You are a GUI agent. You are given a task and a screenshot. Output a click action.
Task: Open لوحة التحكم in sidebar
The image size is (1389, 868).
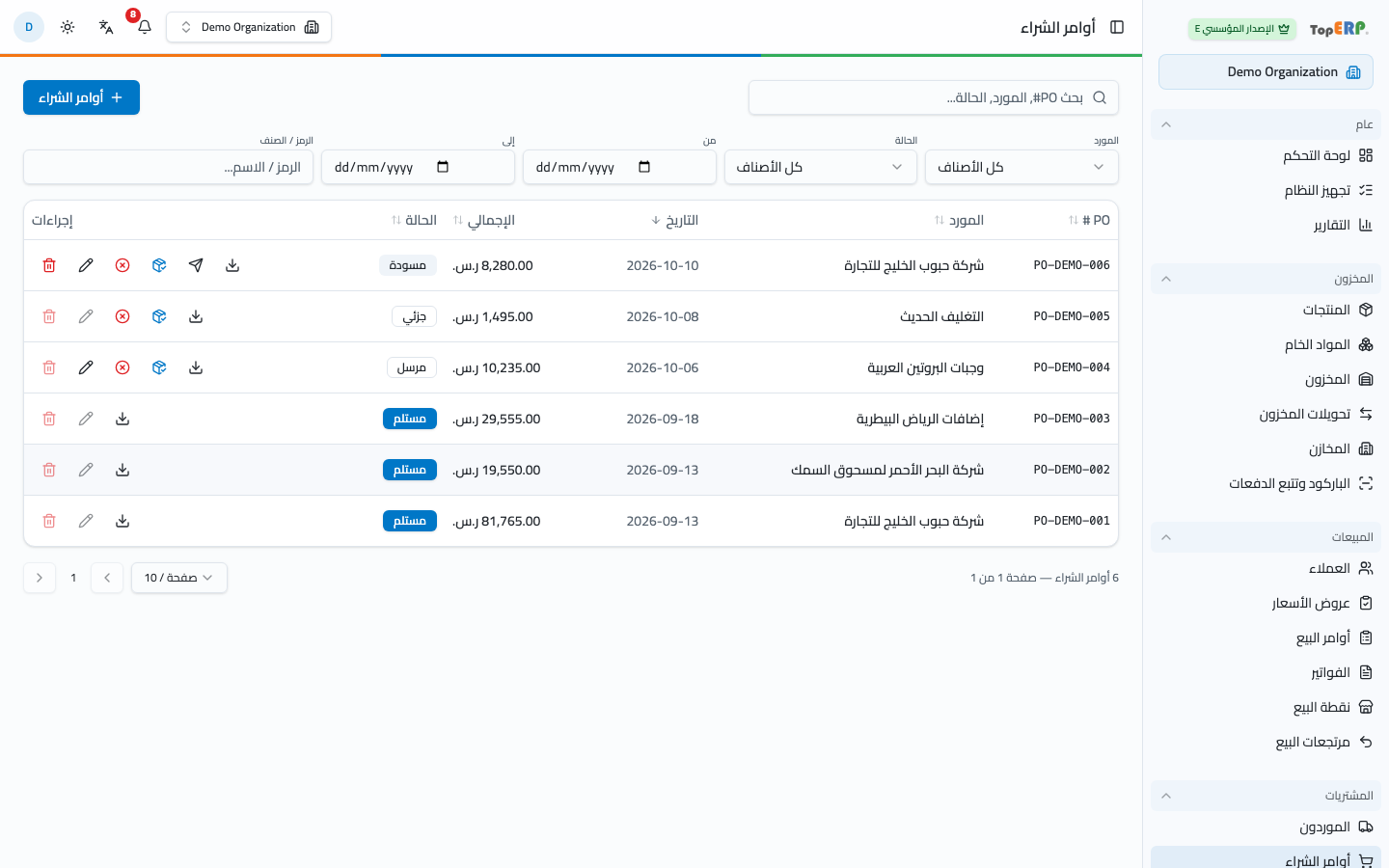(x=1266, y=155)
